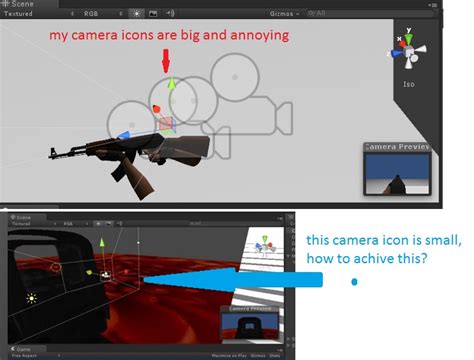
Task: Click the green Y move handle arrow in upper scene
Action: (x=171, y=83)
